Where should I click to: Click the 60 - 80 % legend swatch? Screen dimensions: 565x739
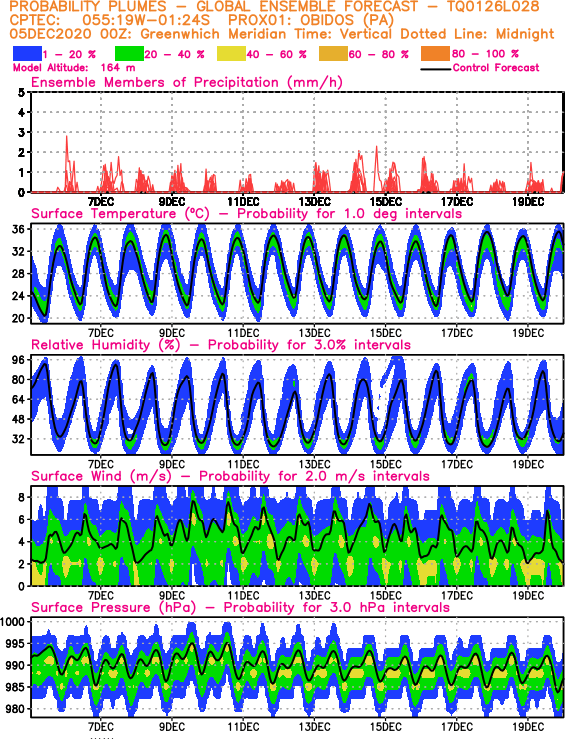pyautogui.click(x=334, y=54)
